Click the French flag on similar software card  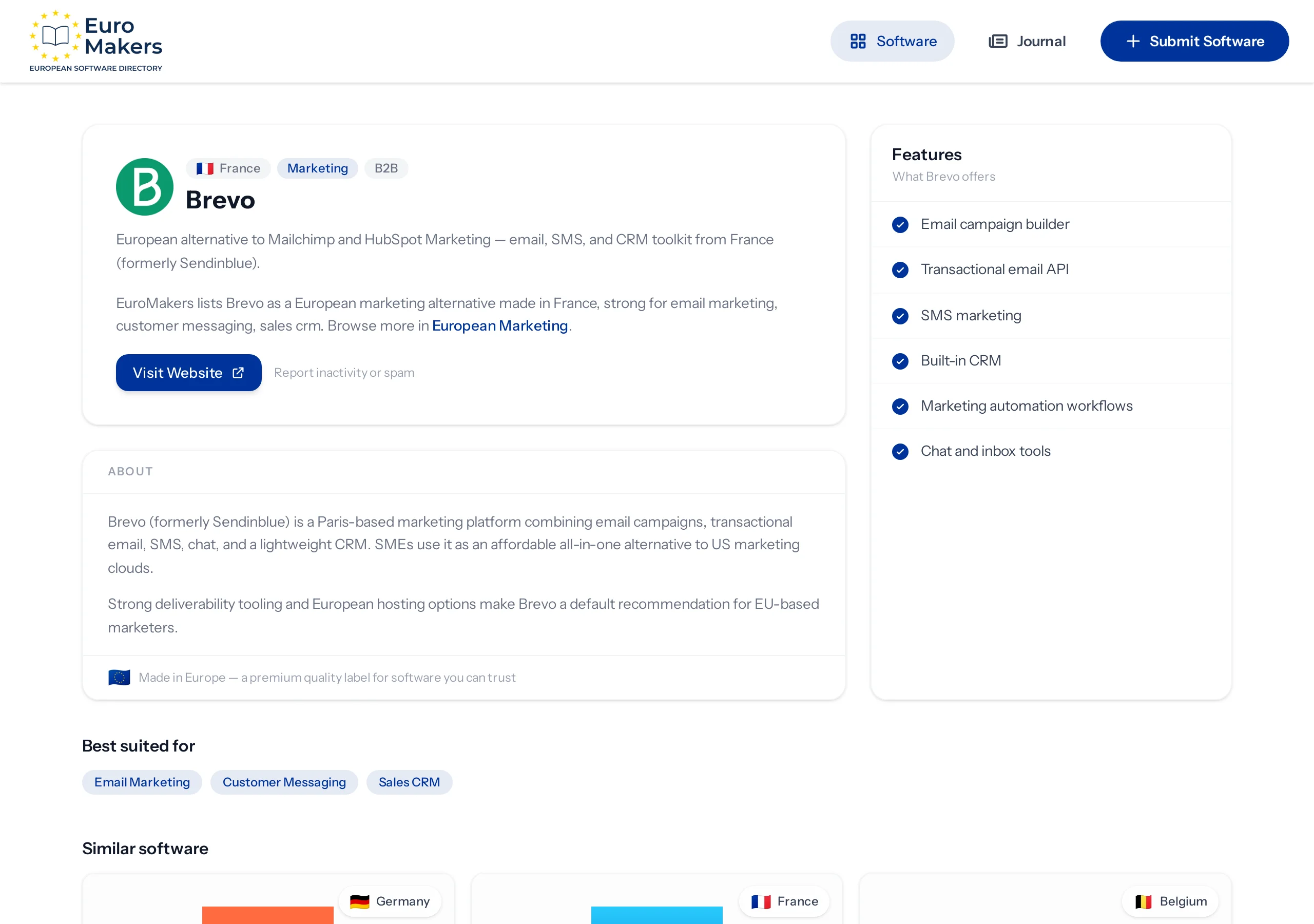(x=761, y=902)
